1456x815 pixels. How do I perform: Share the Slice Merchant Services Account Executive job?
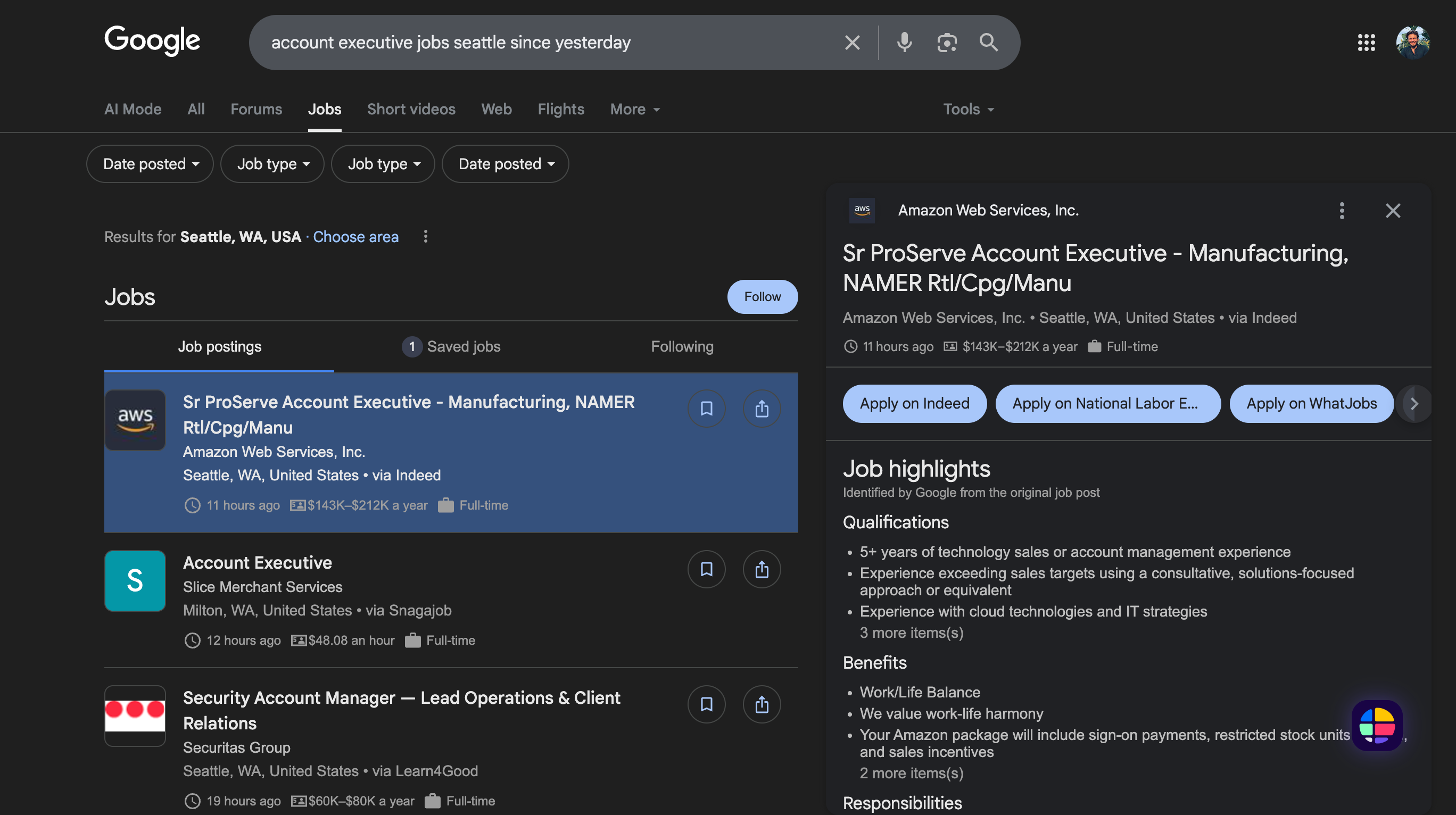click(x=762, y=569)
